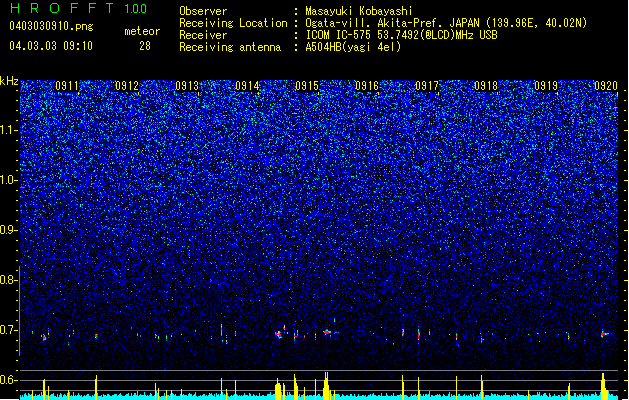Click the 0918 time marker
Screen dimensions: 629x400
(486, 86)
